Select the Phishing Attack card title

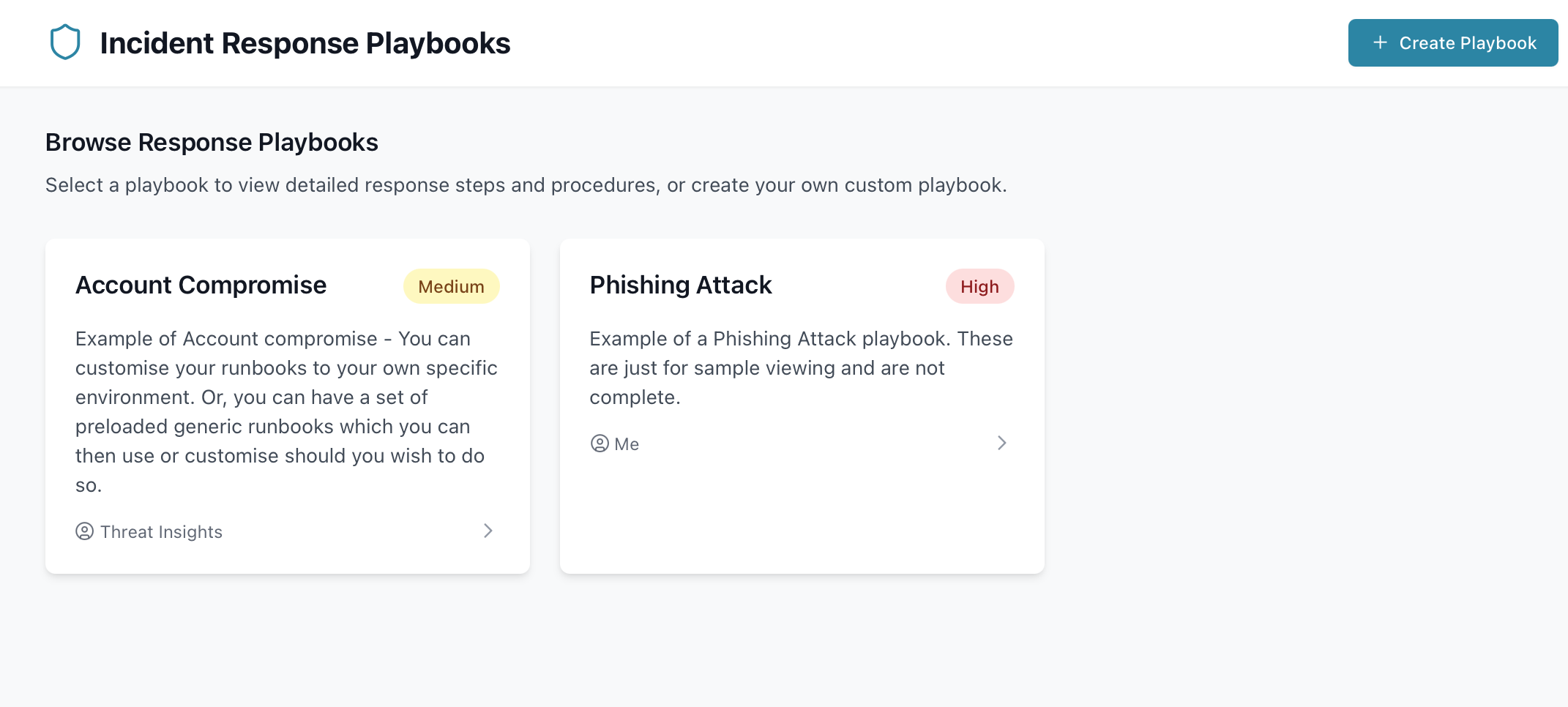[681, 285]
